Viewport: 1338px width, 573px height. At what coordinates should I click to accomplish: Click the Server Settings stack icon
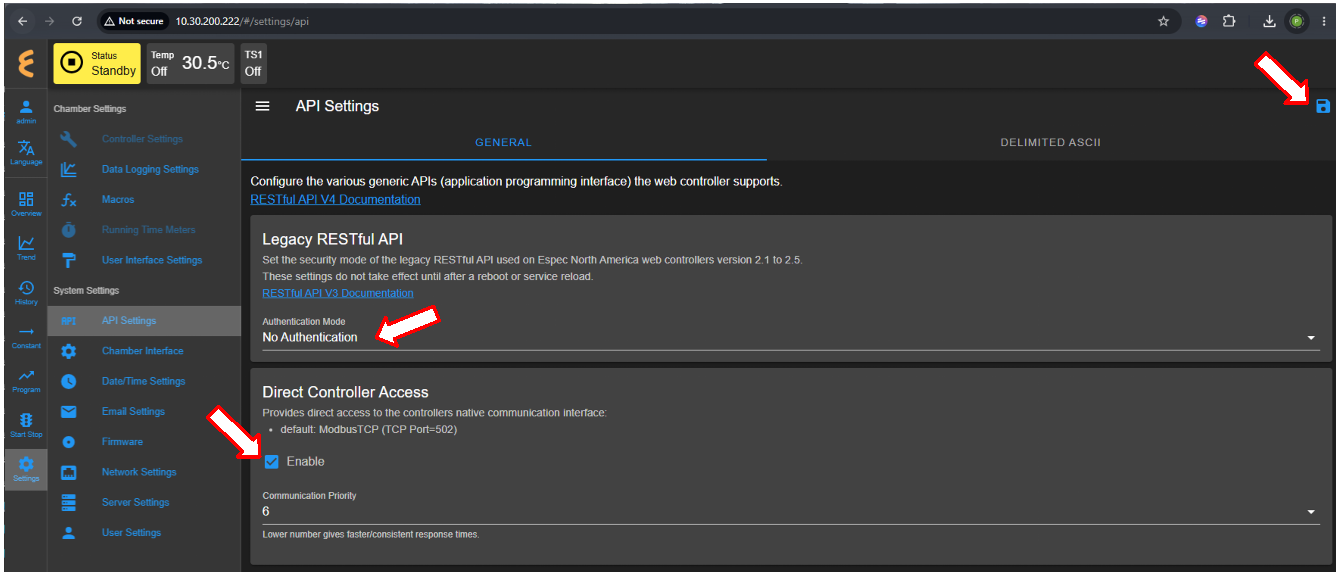point(68,502)
